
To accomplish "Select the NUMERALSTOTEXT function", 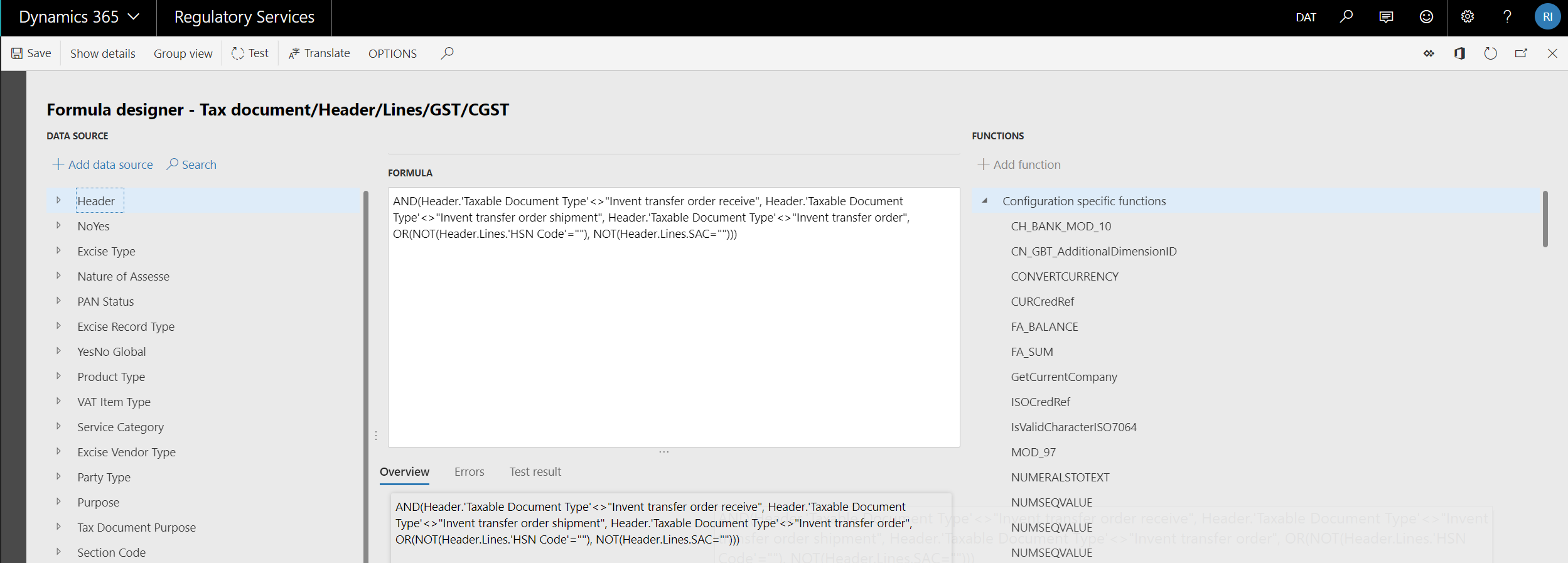I will [x=1060, y=477].
